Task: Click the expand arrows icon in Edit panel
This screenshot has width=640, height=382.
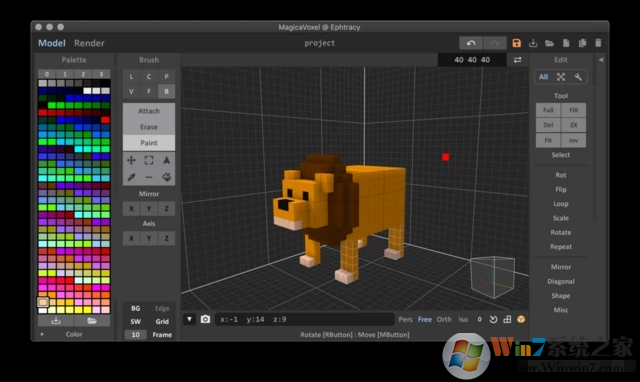Action: 561,77
